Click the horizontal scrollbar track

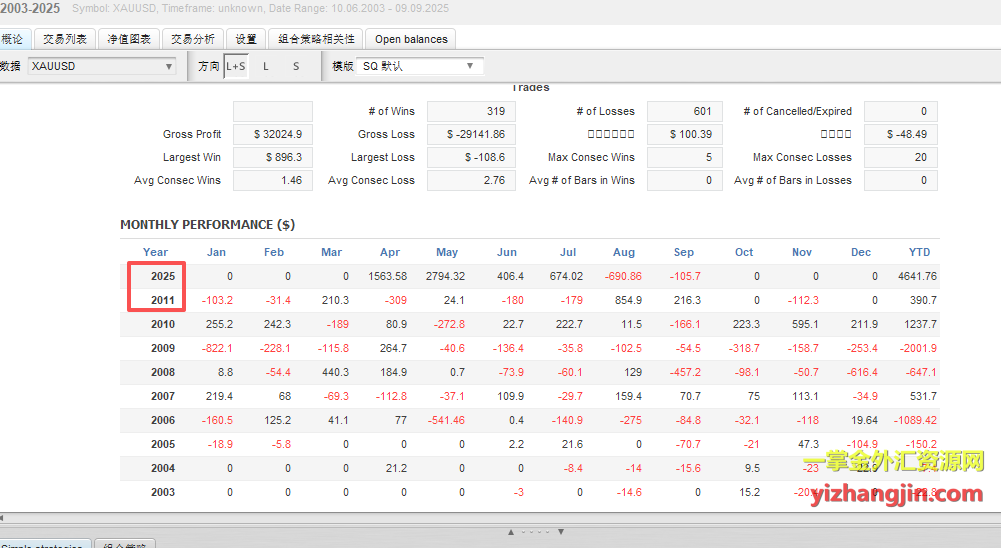tap(500, 517)
